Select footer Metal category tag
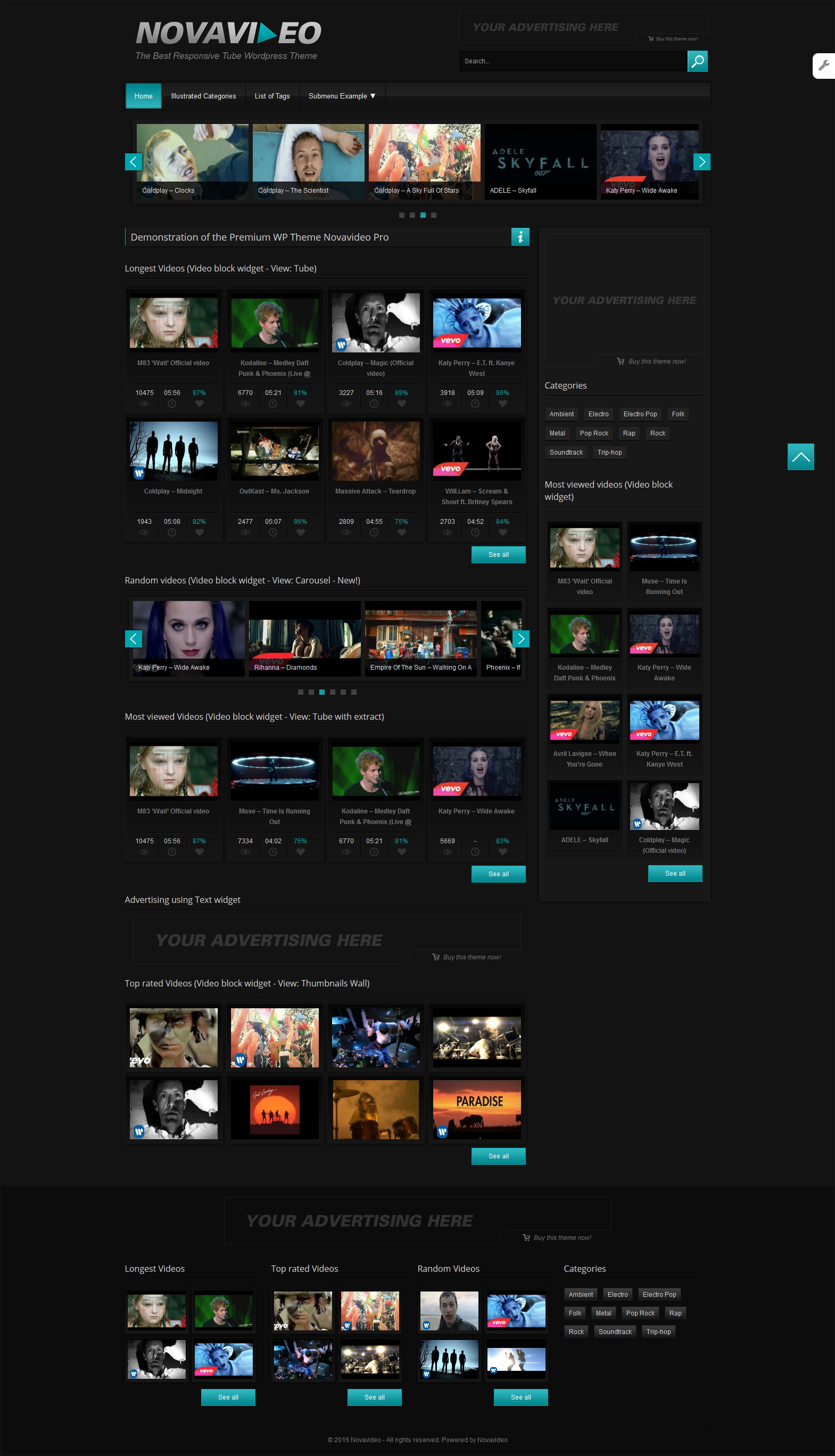 point(603,1313)
